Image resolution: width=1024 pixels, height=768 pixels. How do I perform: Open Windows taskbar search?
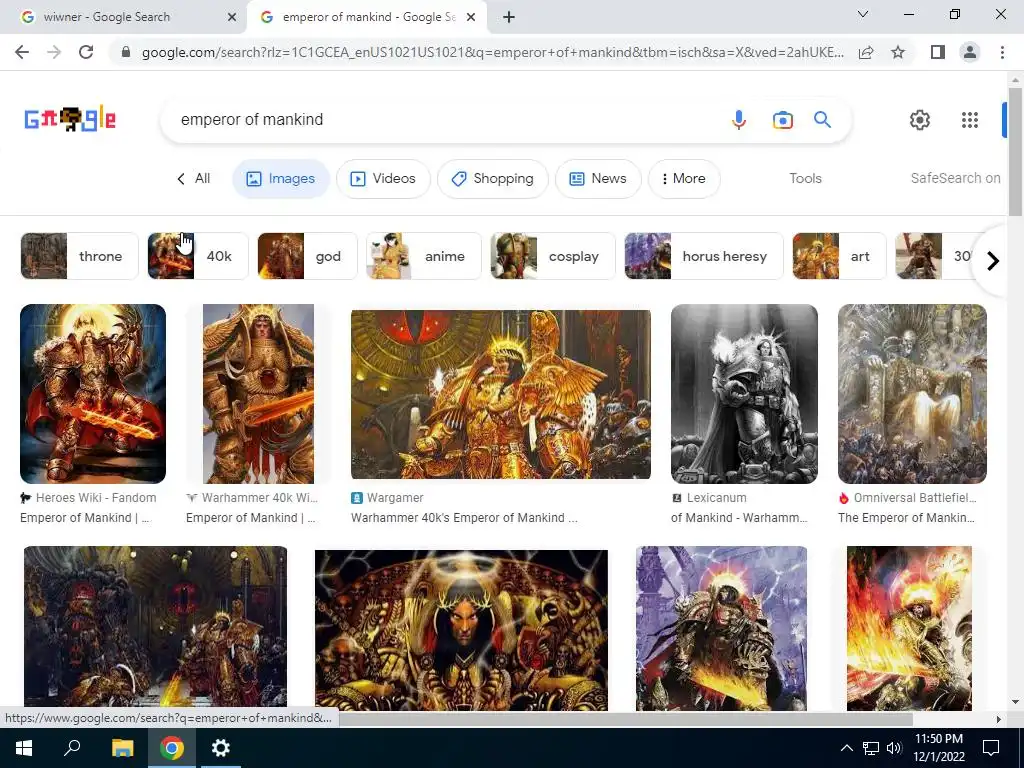point(72,748)
